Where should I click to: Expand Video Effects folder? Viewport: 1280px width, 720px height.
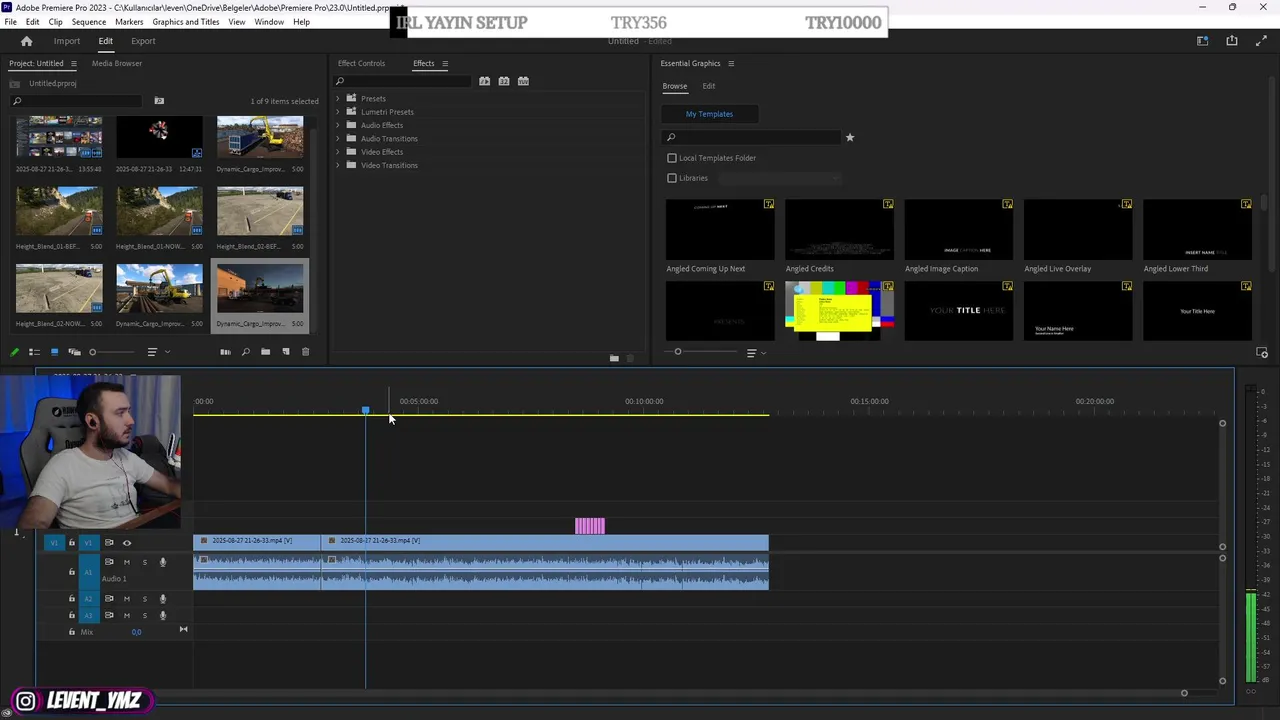tap(337, 152)
